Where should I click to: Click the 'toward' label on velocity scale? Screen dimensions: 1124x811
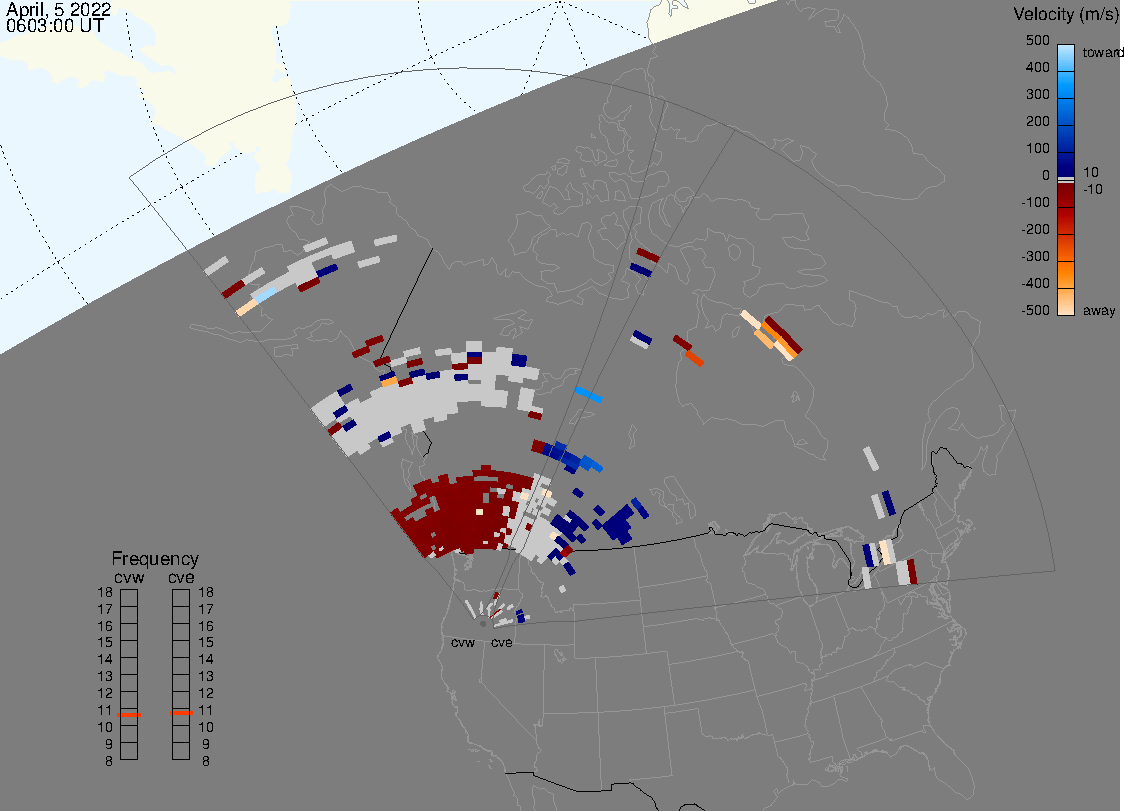click(1102, 52)
